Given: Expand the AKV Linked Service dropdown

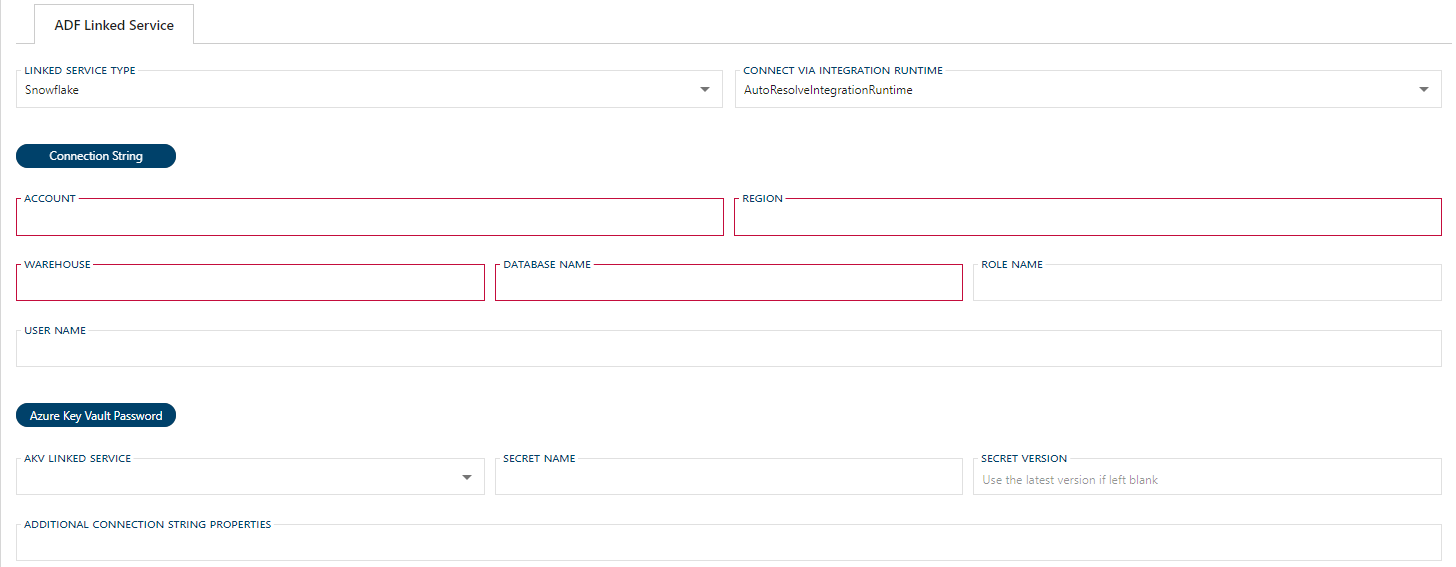Looking at the screenshot, I should tap(250, 477).
